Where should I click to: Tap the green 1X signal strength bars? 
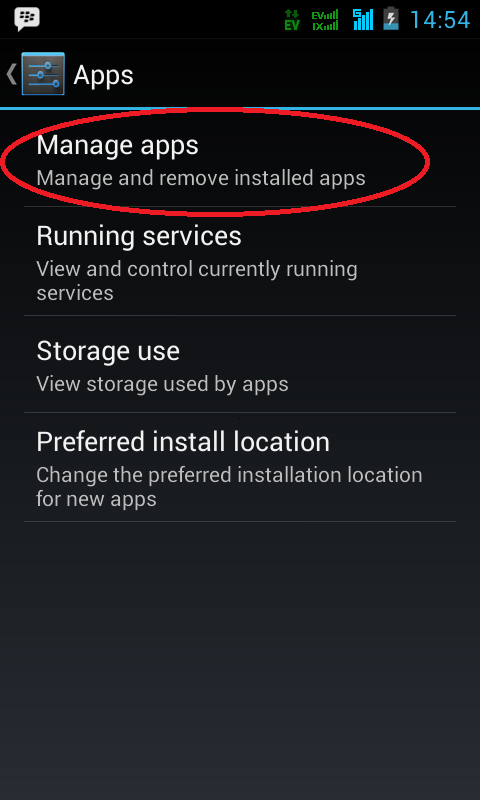(x=325, y=26)
